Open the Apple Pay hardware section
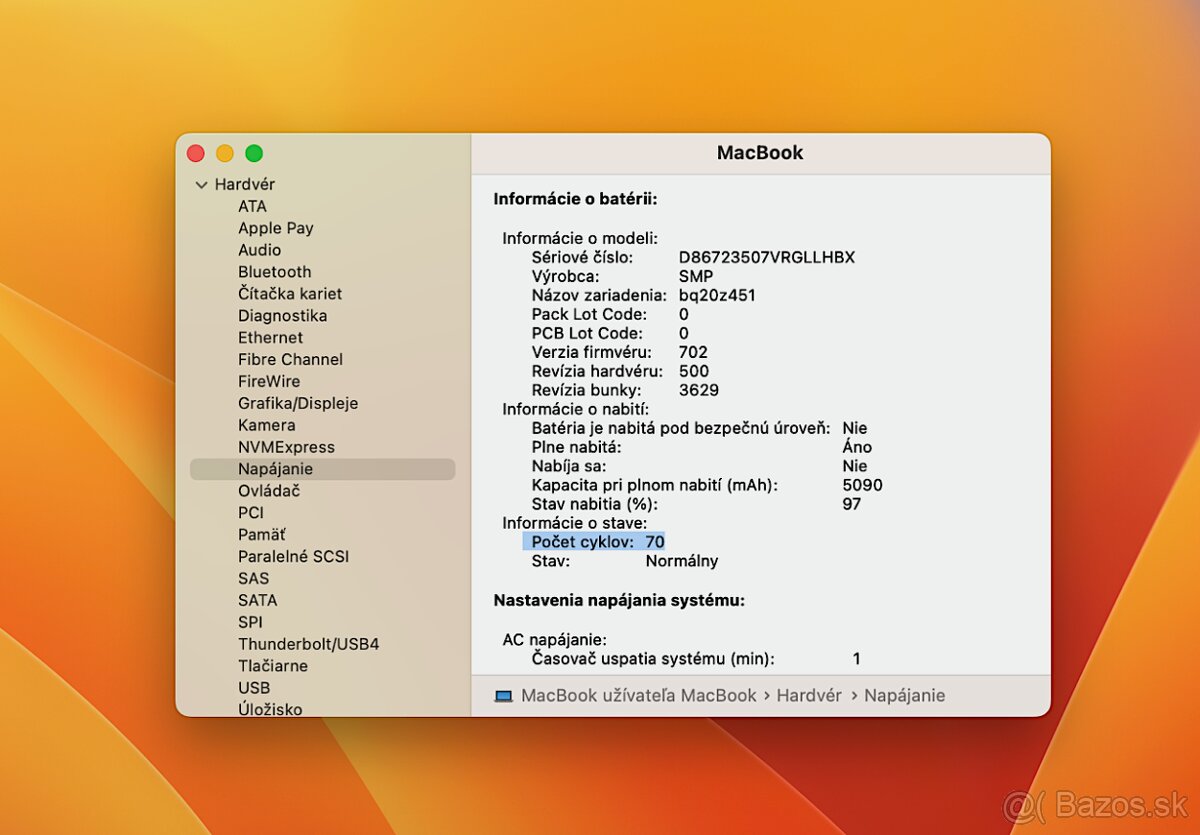 [x=275, y=228]
